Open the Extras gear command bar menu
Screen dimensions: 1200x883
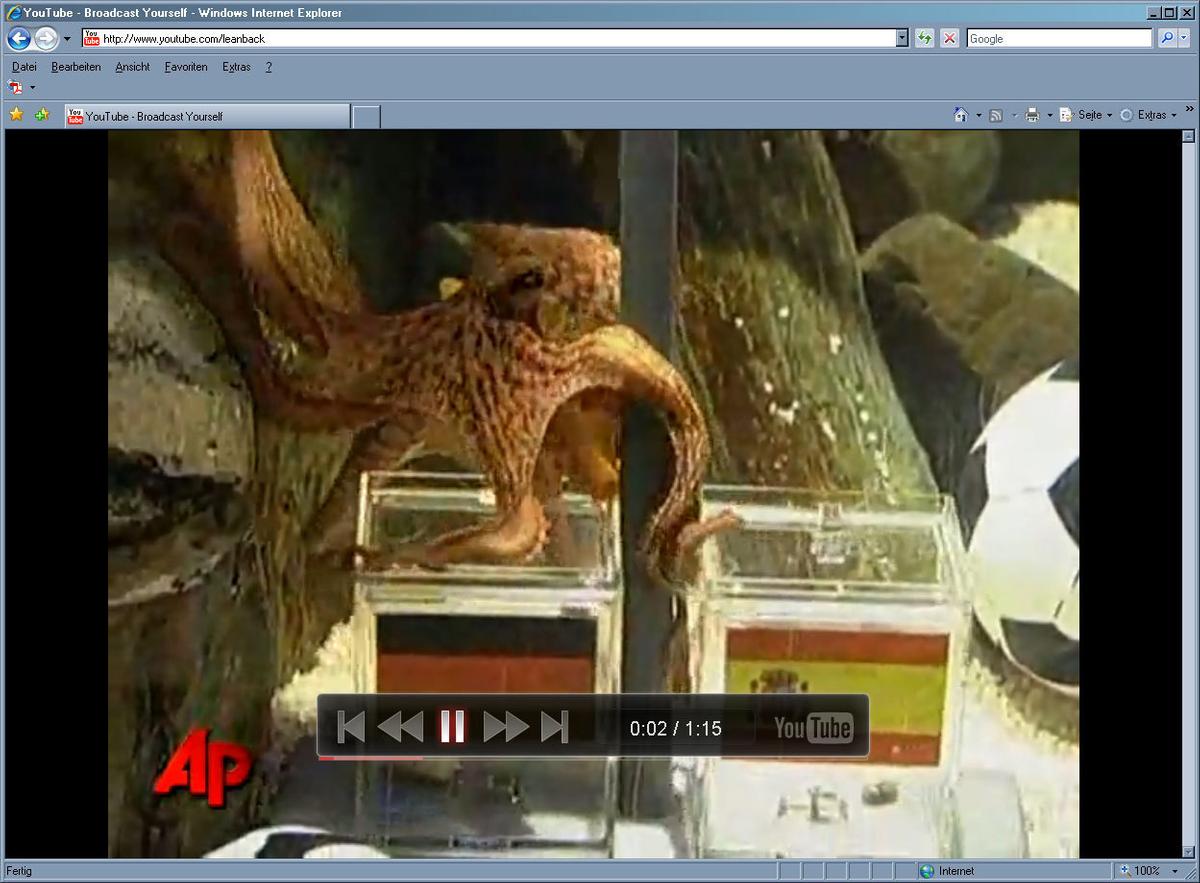click(x=1148, y=115)
